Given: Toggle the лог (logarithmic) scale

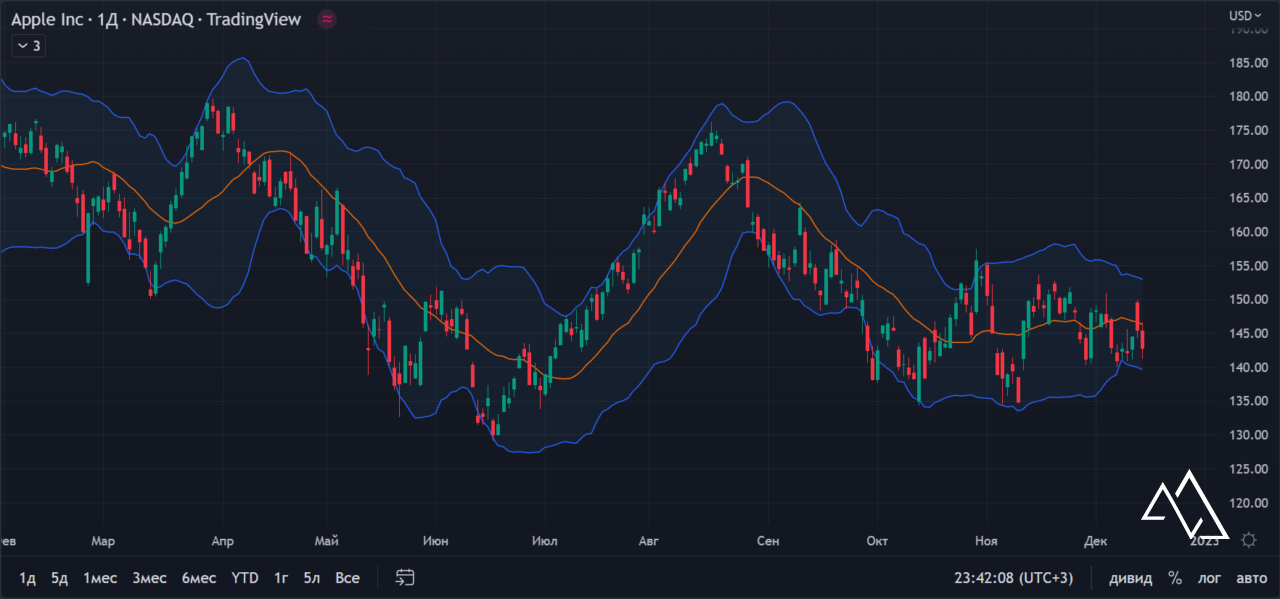Looking at the screenshot, I should click(1210, 578).
